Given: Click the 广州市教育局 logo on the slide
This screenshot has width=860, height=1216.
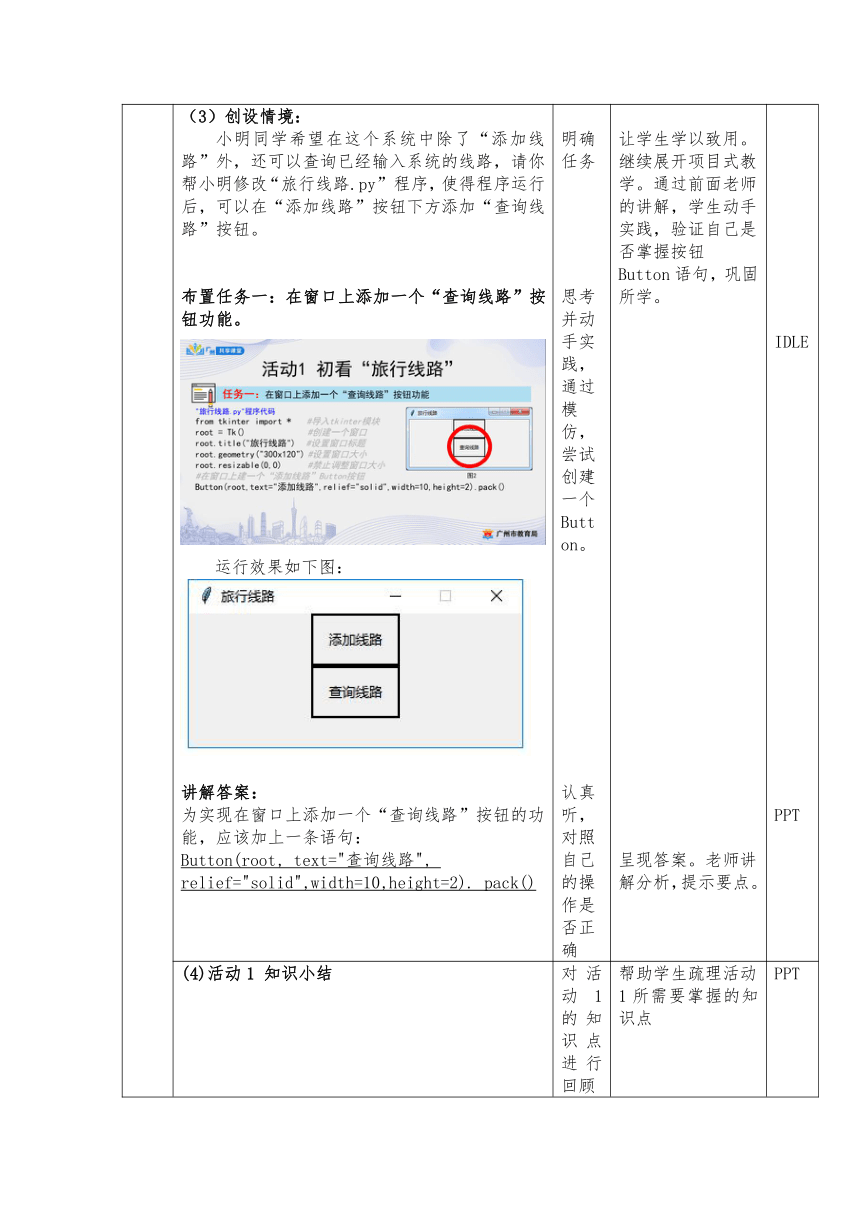Looking at the screenshot, I should [x=509, y=534].
